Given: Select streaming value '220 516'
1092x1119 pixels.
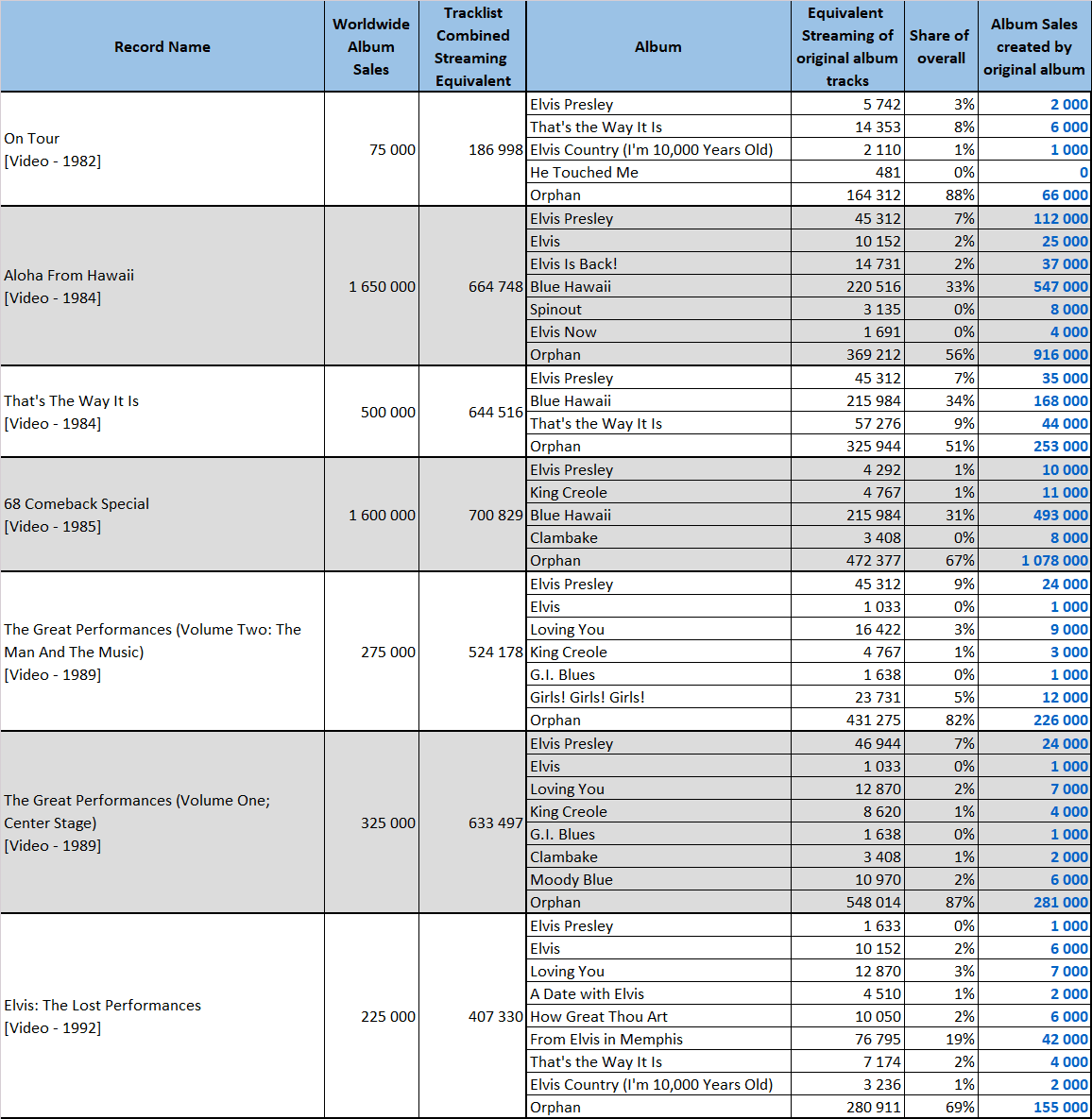Looking at the screenshot, I should [874, 286].
